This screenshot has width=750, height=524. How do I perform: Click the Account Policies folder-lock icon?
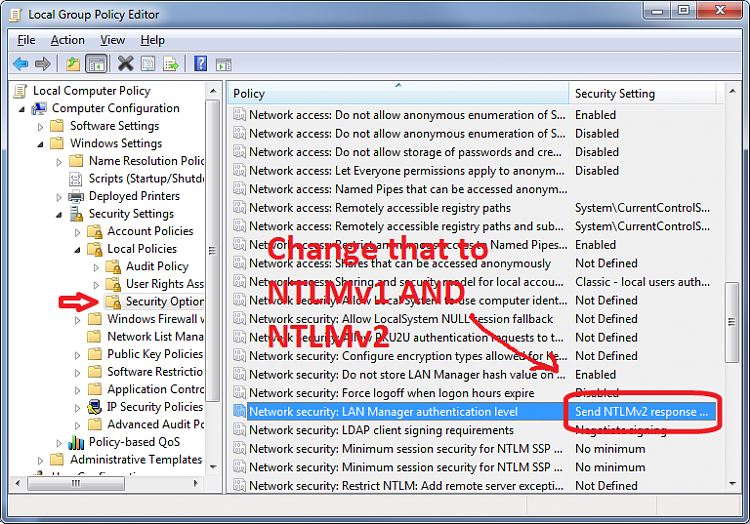coord(95,231)
